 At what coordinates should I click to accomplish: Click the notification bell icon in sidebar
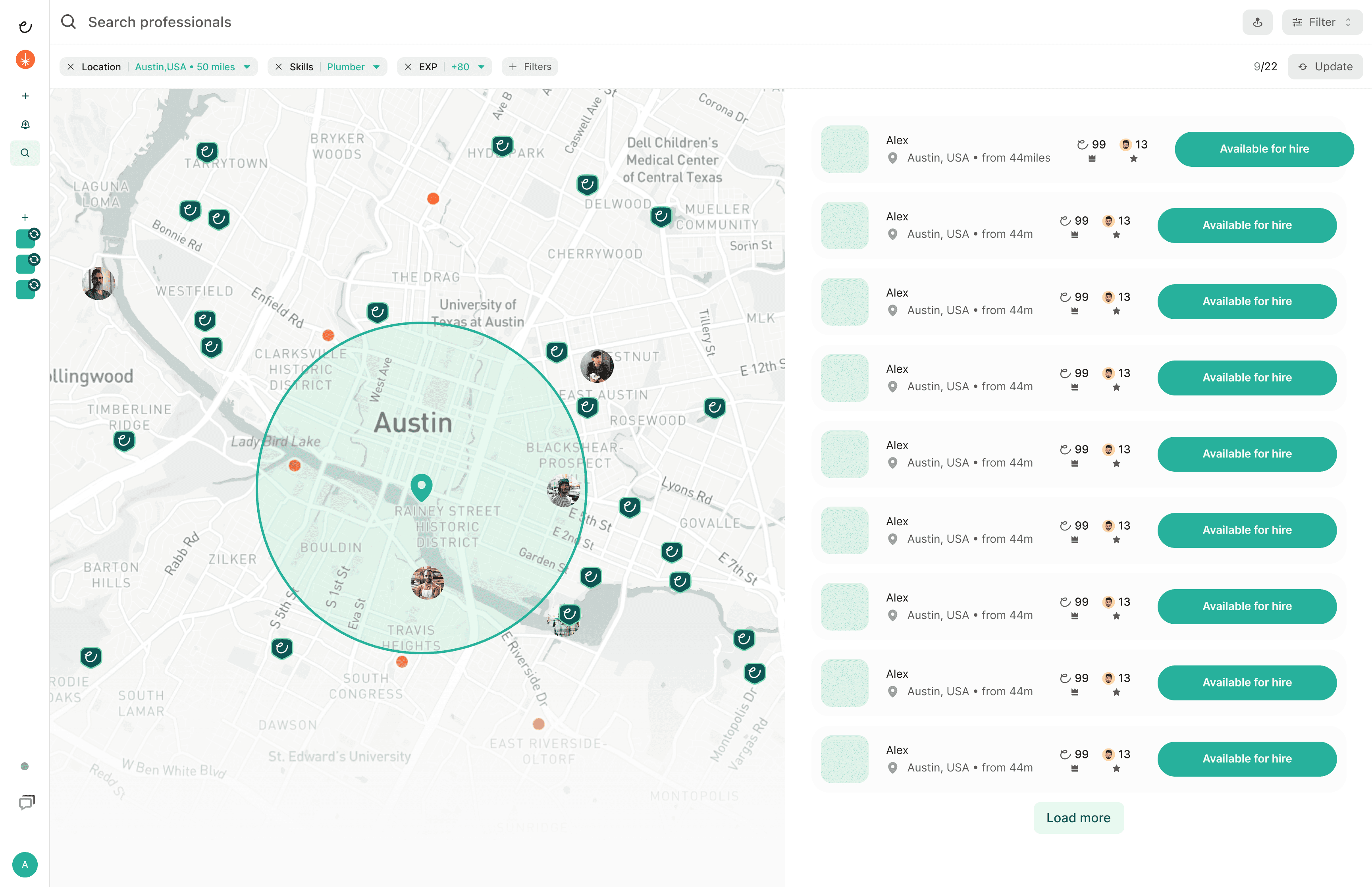(x=25, y=124)
